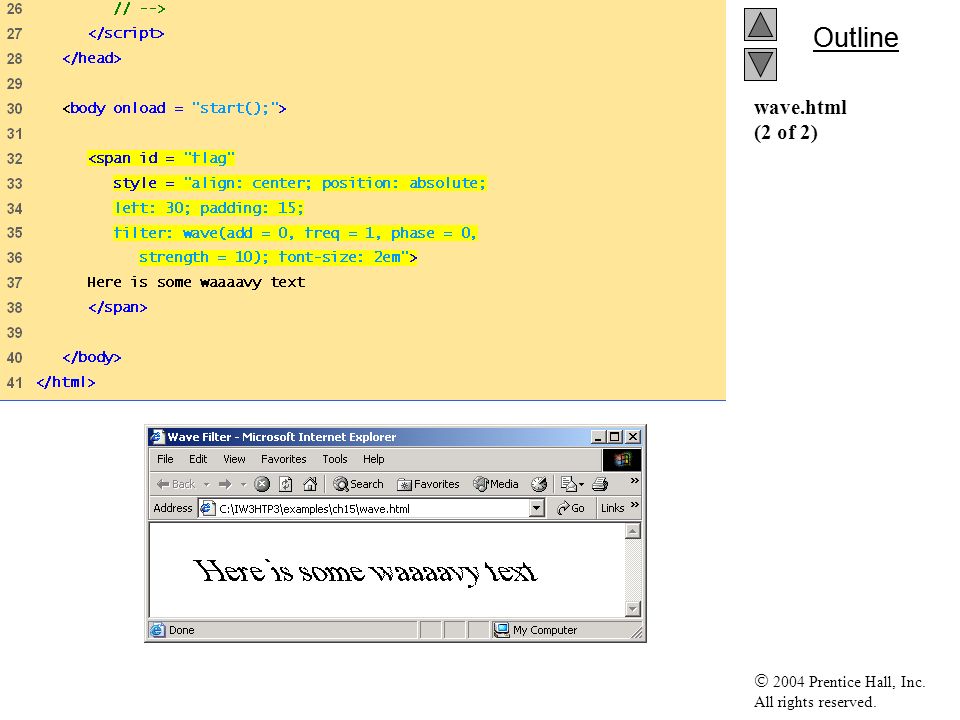This screenshot has height=720, width=960.
Task: Open the Address bar dropdown list
Action: coord(536,508)
